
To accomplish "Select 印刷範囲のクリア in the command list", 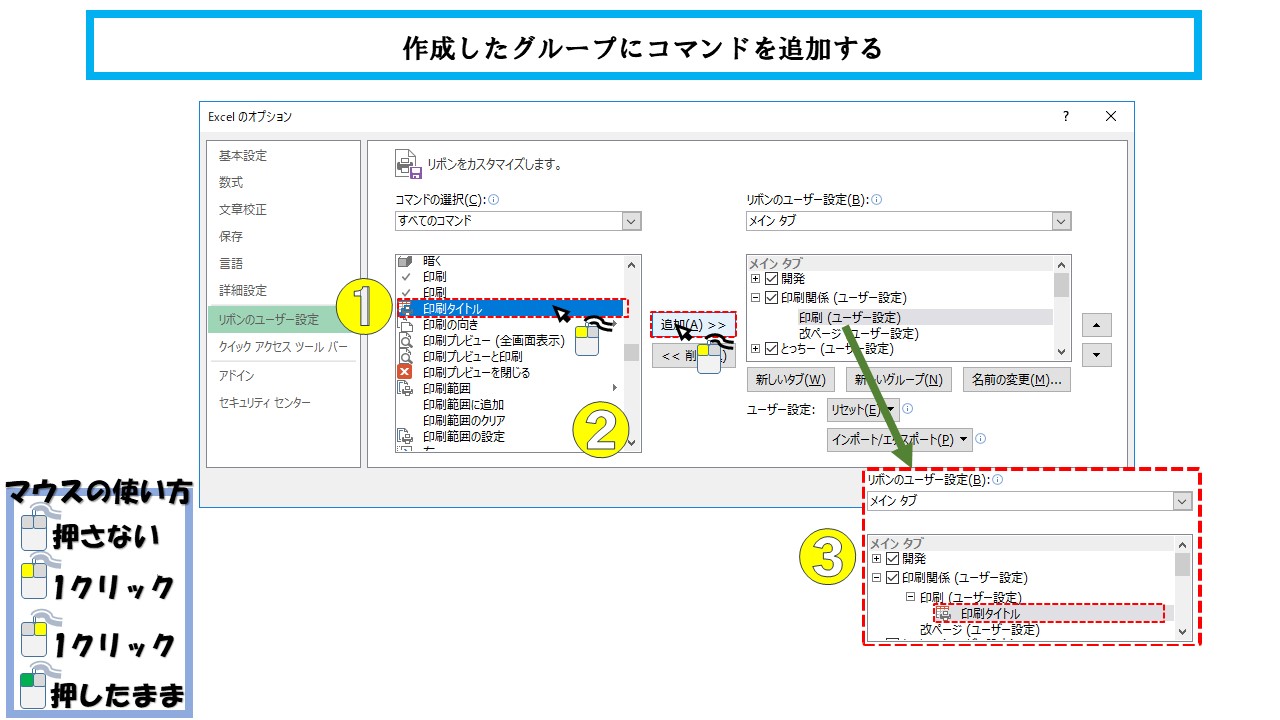I will (x=464, y=421).
